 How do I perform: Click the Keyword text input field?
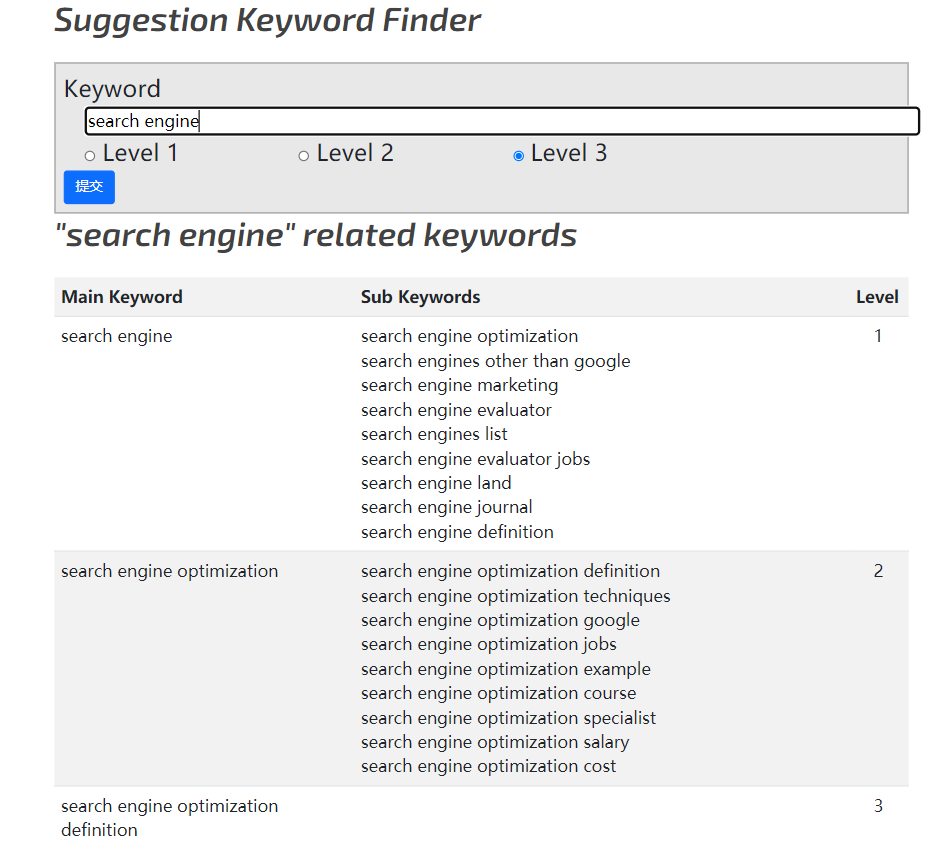coord(501,121)
